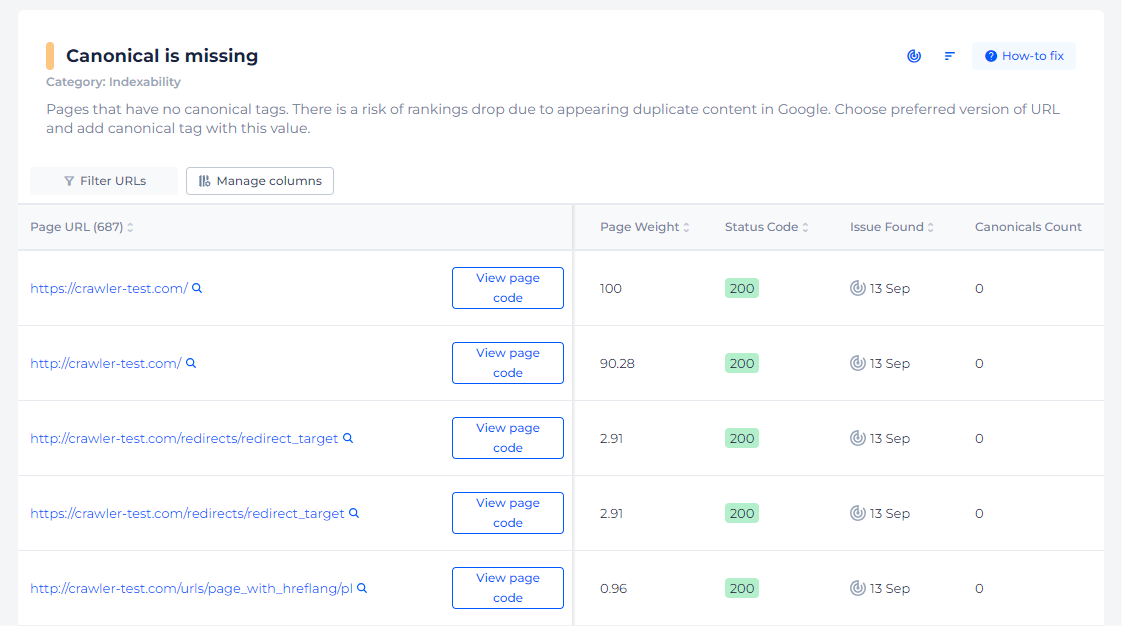1122x626 pixels.
Task: Sort by Status Code column
Action: [766, 227]
